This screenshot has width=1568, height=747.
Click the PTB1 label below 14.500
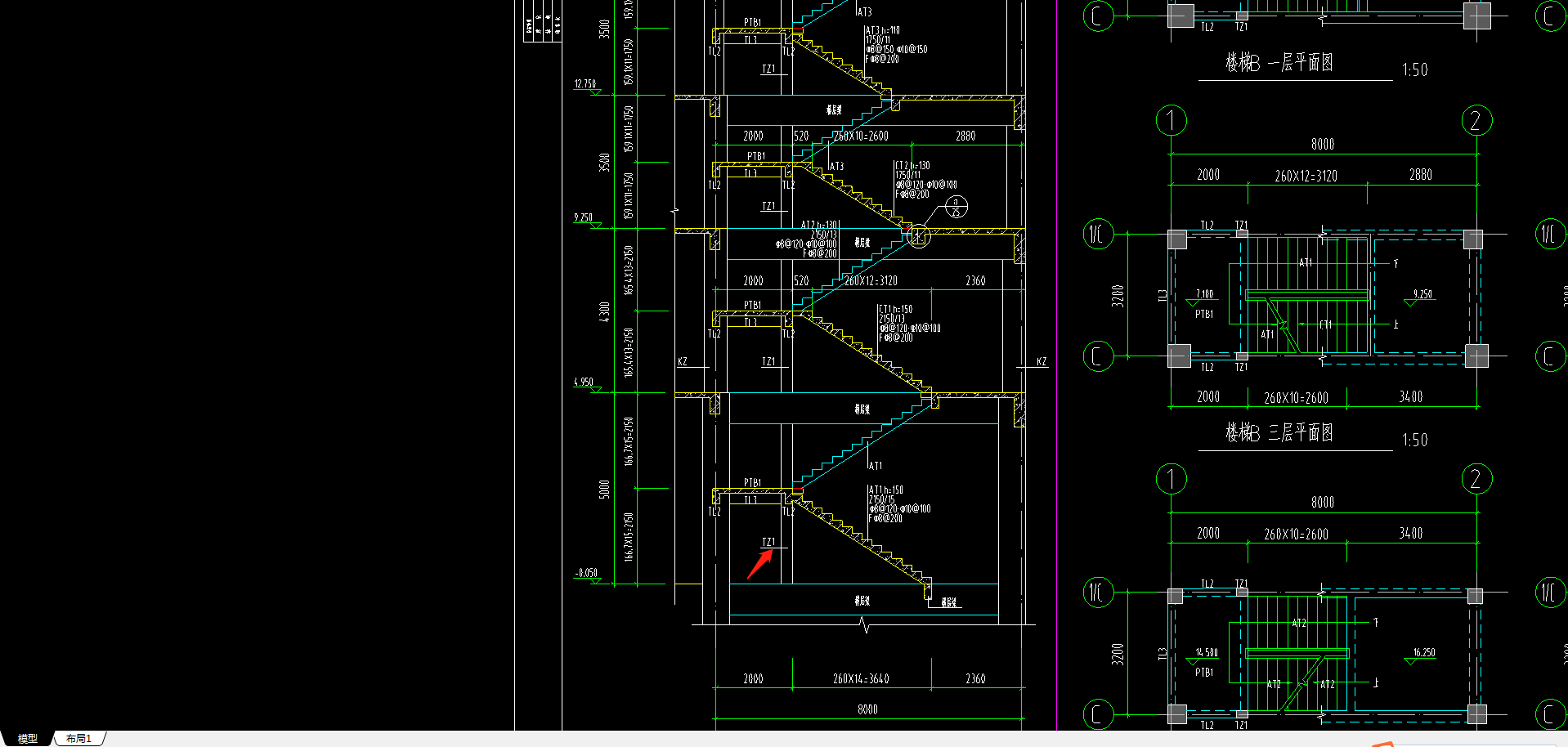tap(1204, 673)
